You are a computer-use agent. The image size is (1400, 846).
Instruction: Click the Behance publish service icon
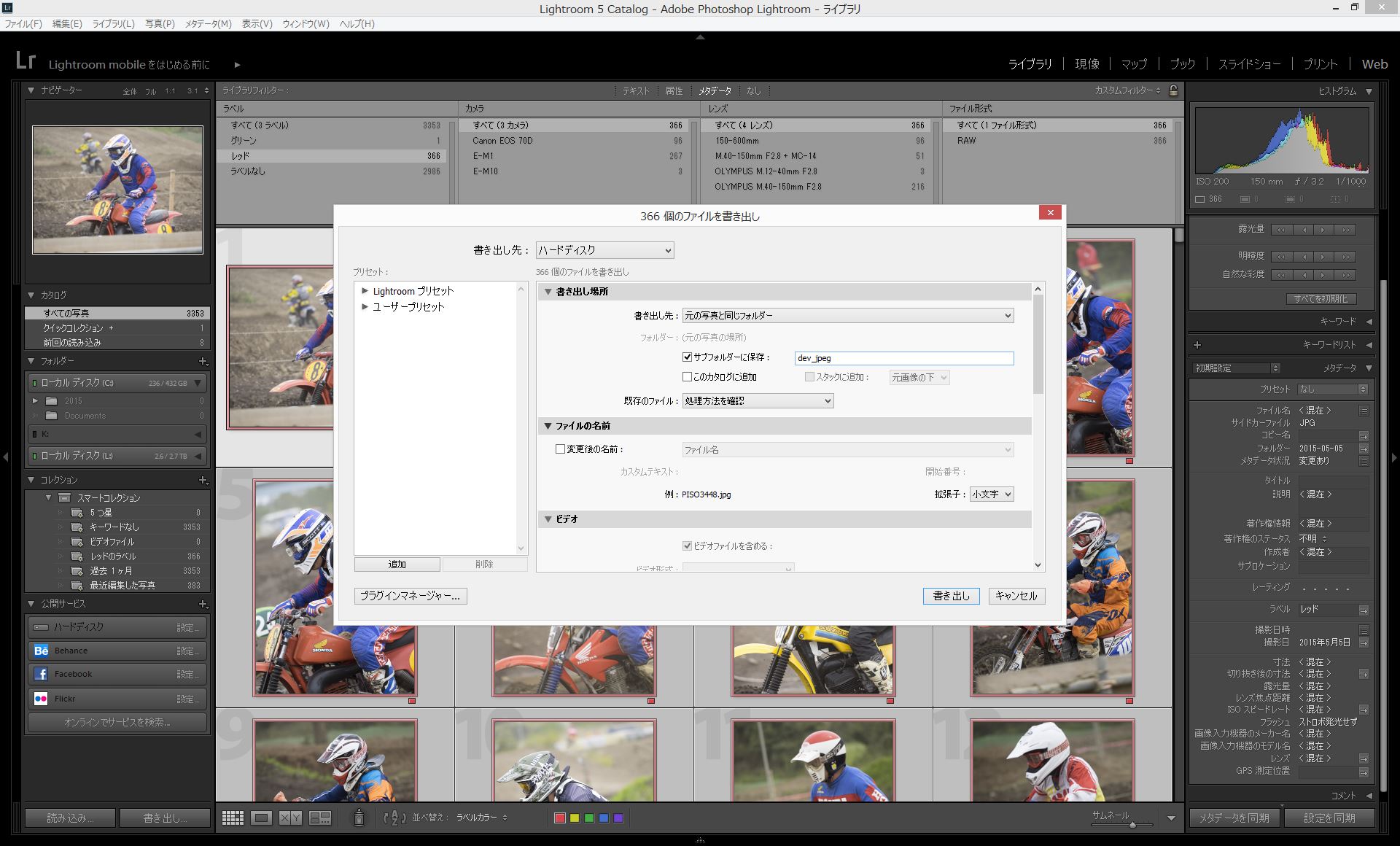coord(41,651)
